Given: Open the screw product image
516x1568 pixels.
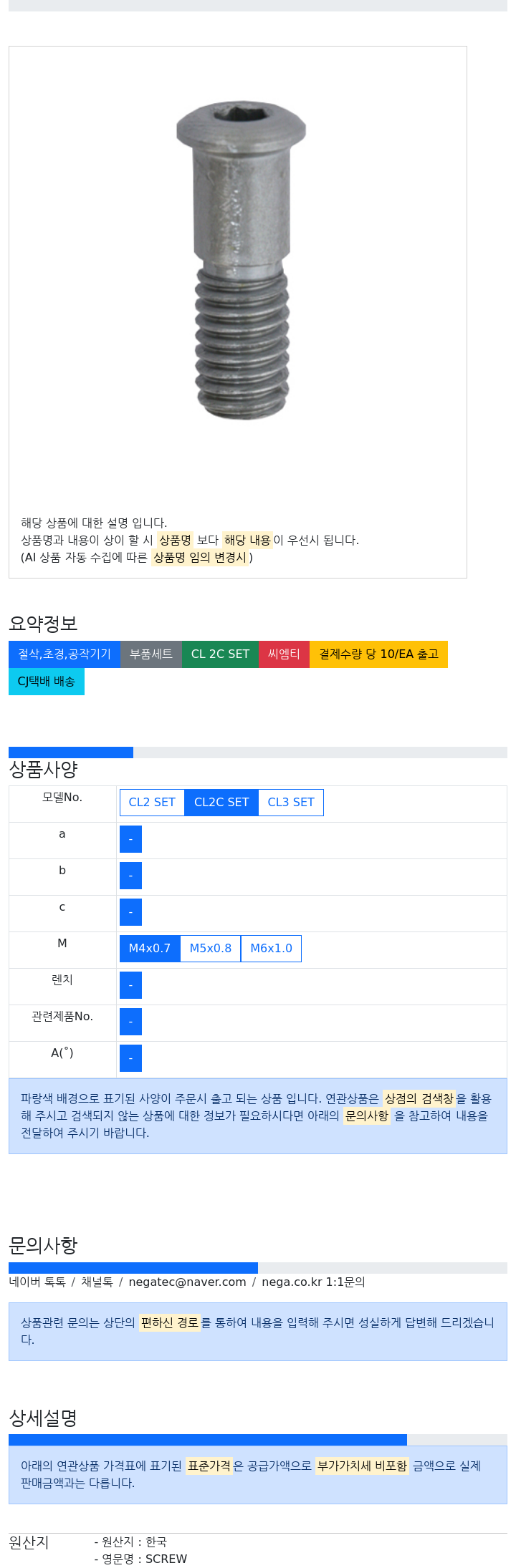Looking at the screenshot, I should pos(242,261).
